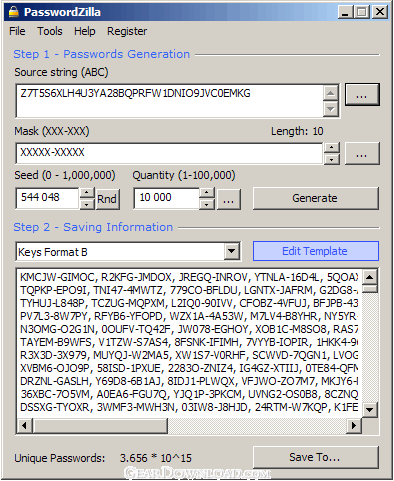Image resolution: width=394 pixels, height=481 pixels.
Task: Click the password KMCJW-GIMOC
Action: tap(58, 277)
